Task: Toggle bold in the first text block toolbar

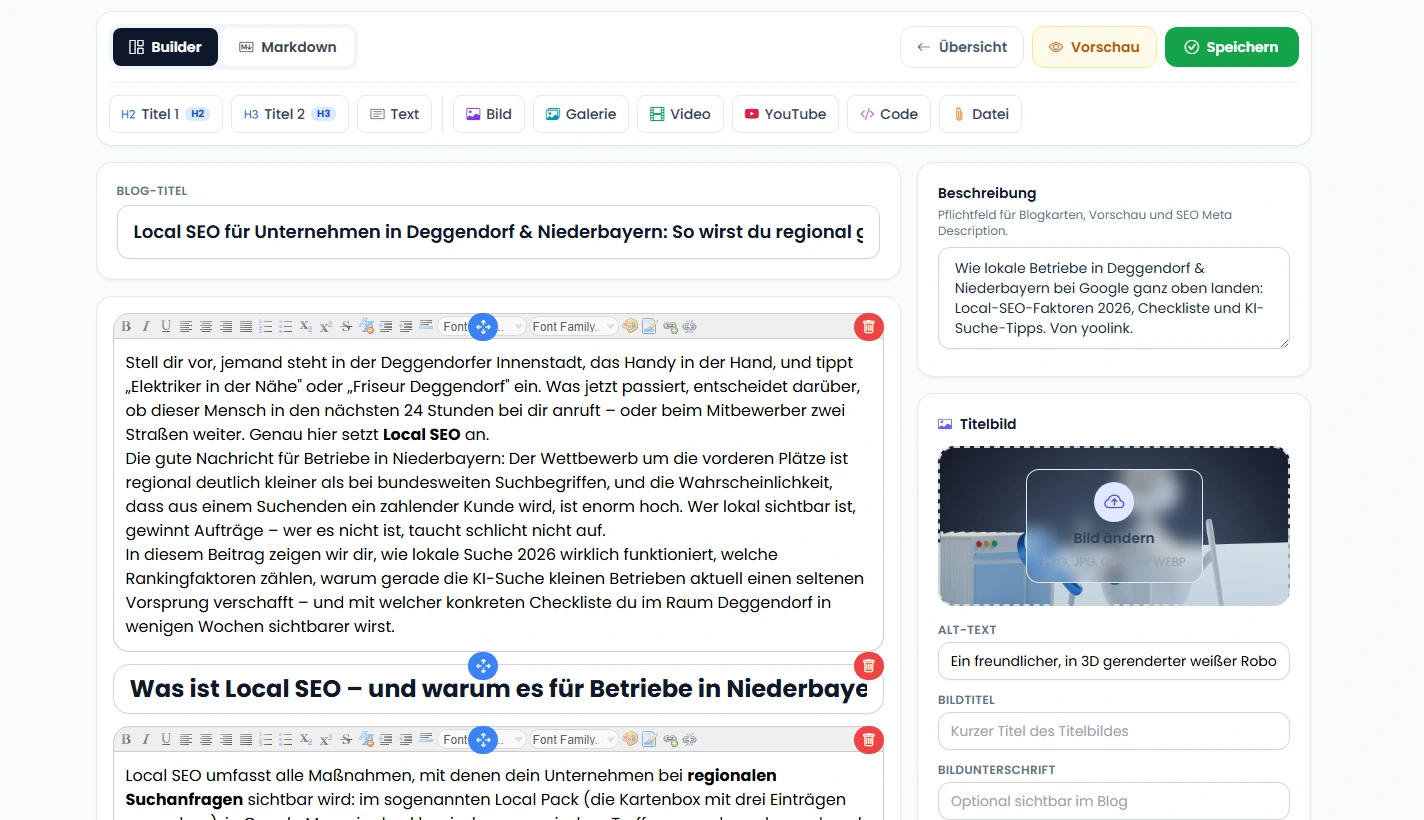Action: click(x=126, y=326)
